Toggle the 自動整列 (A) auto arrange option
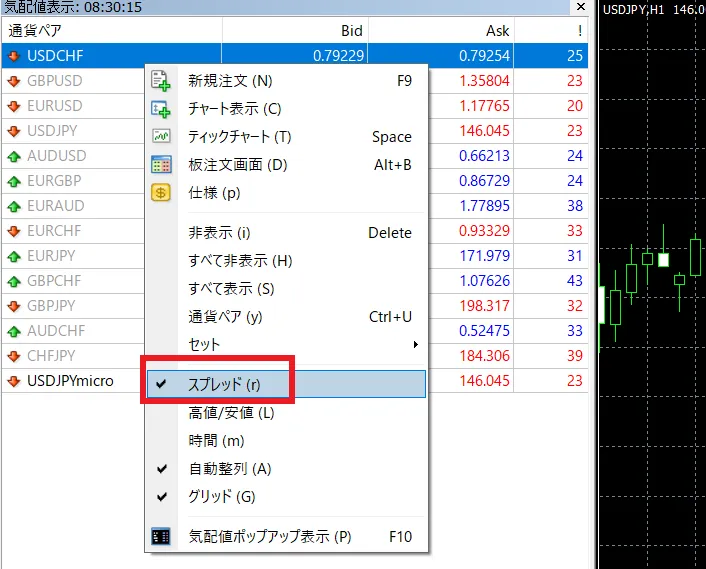Viewport: 706px width, 569px height. [286, 469]
